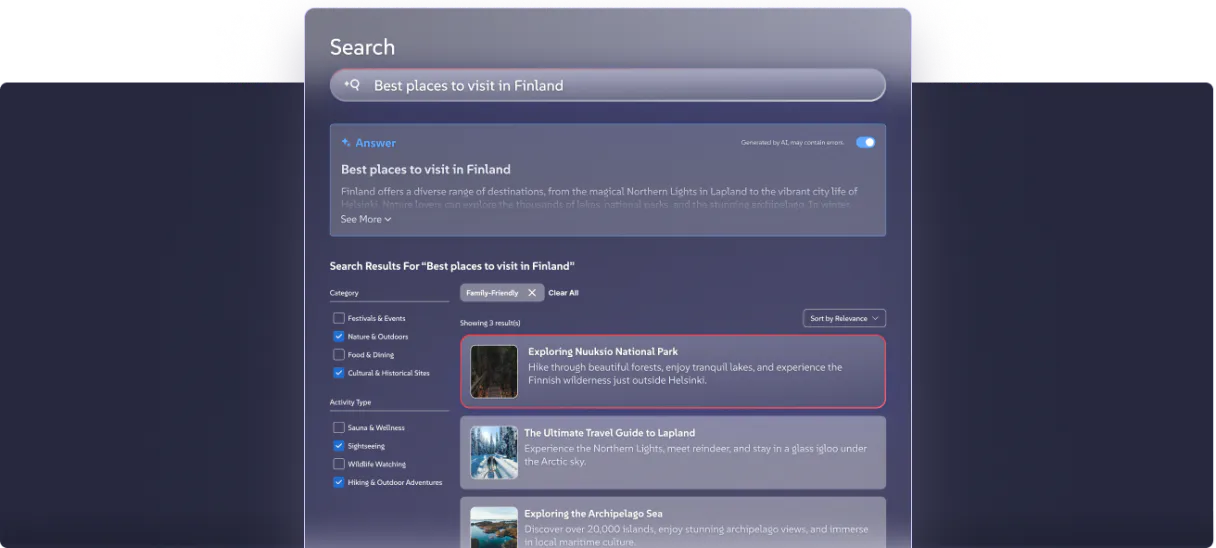
Task: Check the Food & Dining checkbox
Action: coord(339,354)
